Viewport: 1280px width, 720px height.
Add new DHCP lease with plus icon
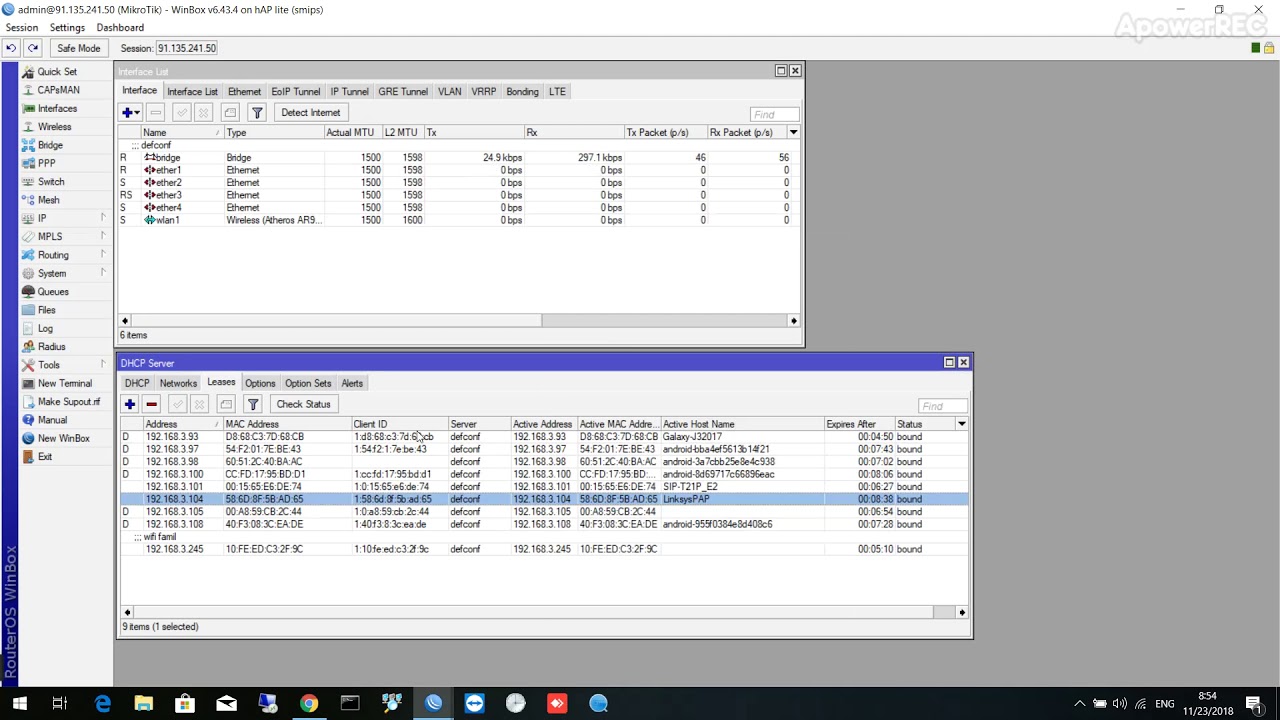pyautogui.click(x=130, y=404)
